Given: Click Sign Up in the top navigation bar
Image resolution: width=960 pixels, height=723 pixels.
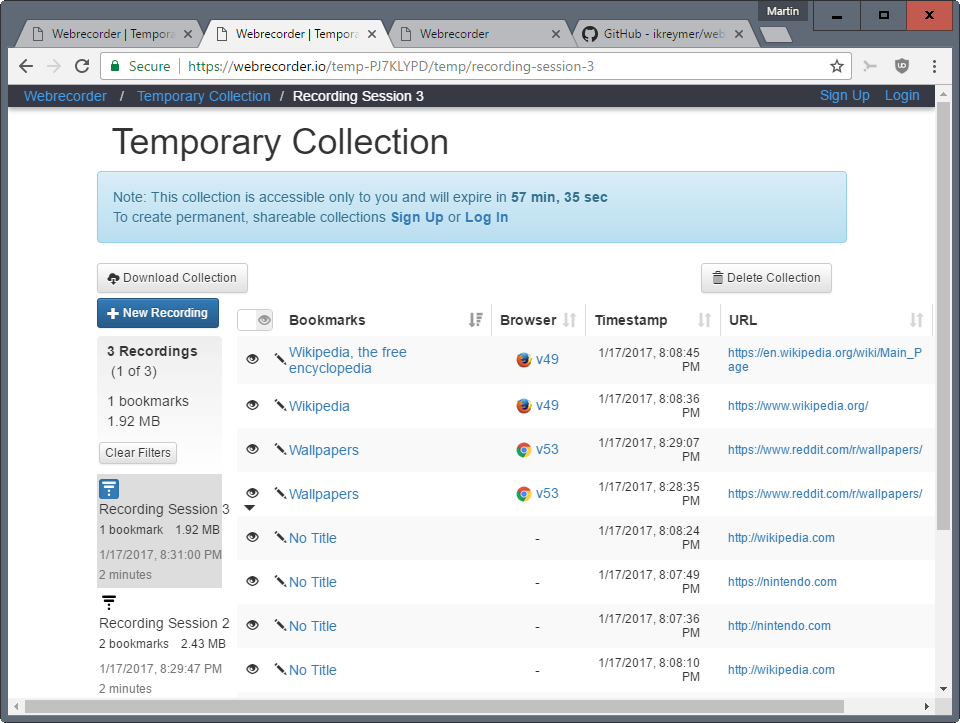Looking at the screenshot, I should click(845, 96).
